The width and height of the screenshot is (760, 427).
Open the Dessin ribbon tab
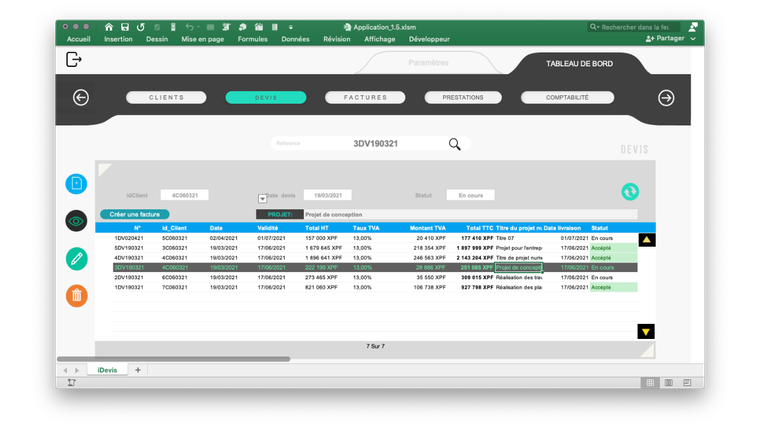(x=157, y=39)
